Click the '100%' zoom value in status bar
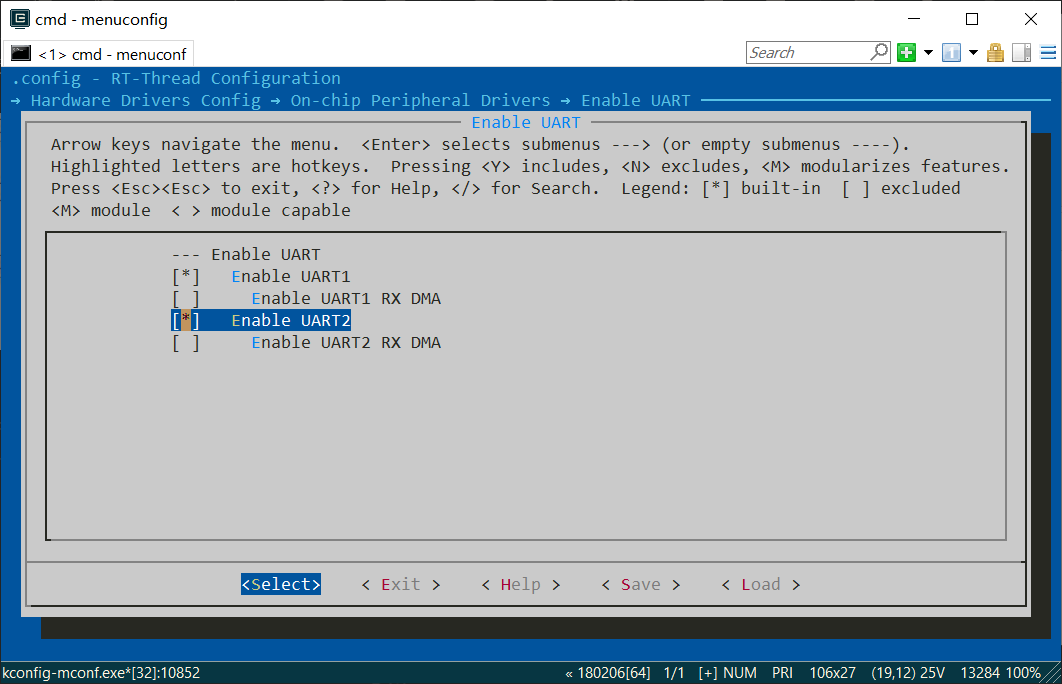The width and height of the screenshot is (1062, 684). pyautogui.click(x=1023, y=673)
